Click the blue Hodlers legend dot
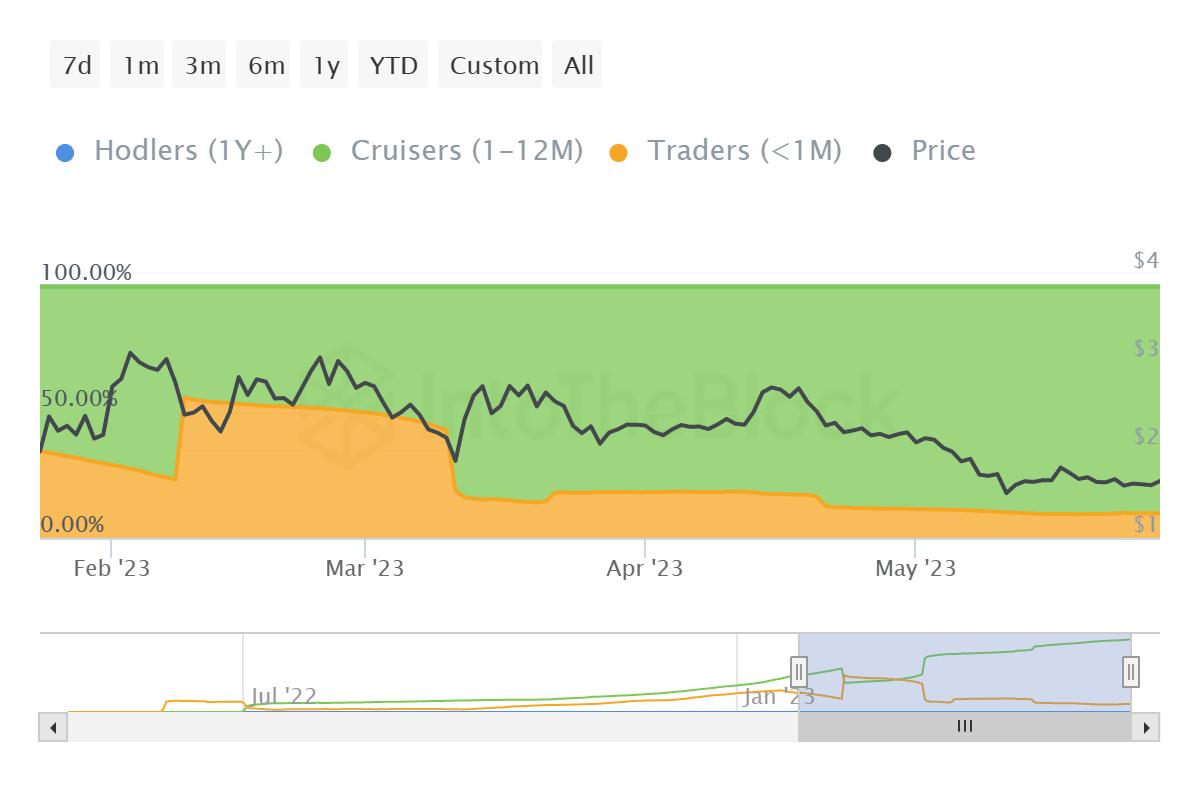The image size is (1200, 800). click(66, 153)
